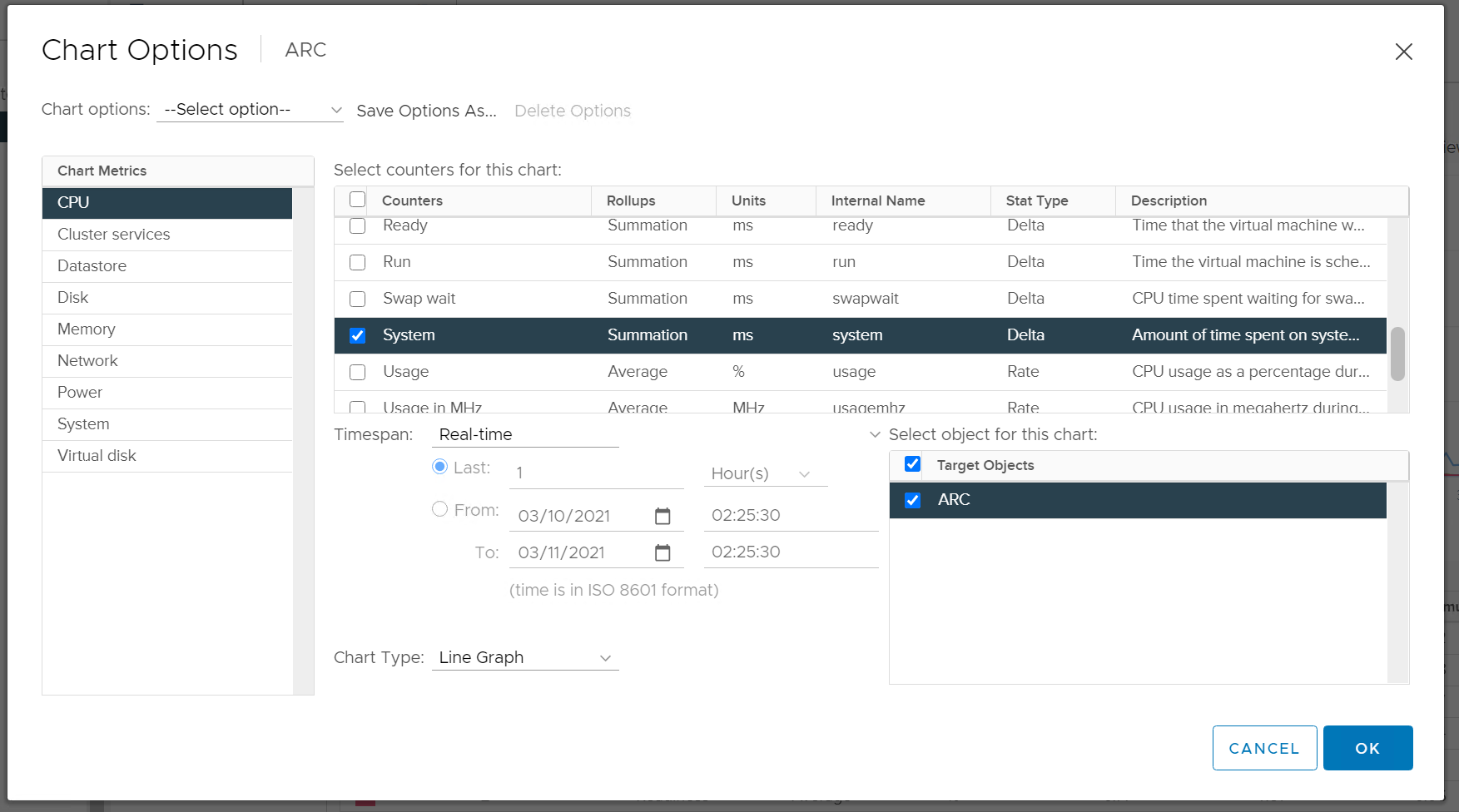This screenshot has height=812, width=1459.
Task: Open the Chart Type Line Graph dropdown
Action: pyautogui.click(x=525, y=657)
